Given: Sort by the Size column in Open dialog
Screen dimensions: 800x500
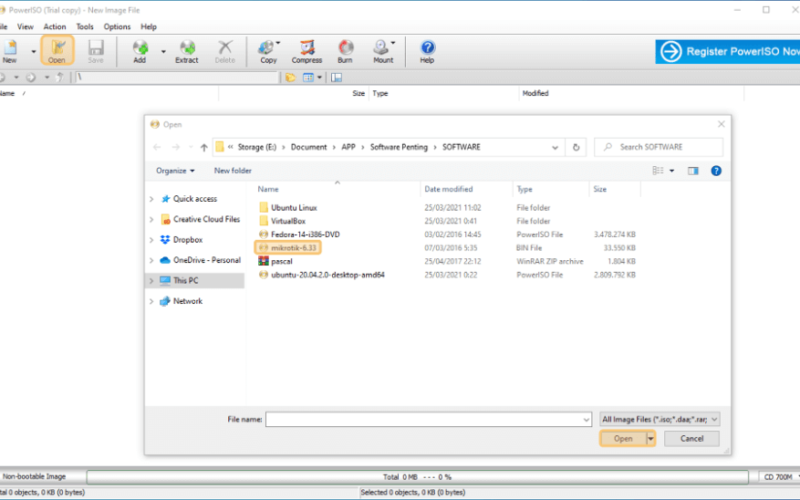Looking at the screenshot, I should click(600, 189).
